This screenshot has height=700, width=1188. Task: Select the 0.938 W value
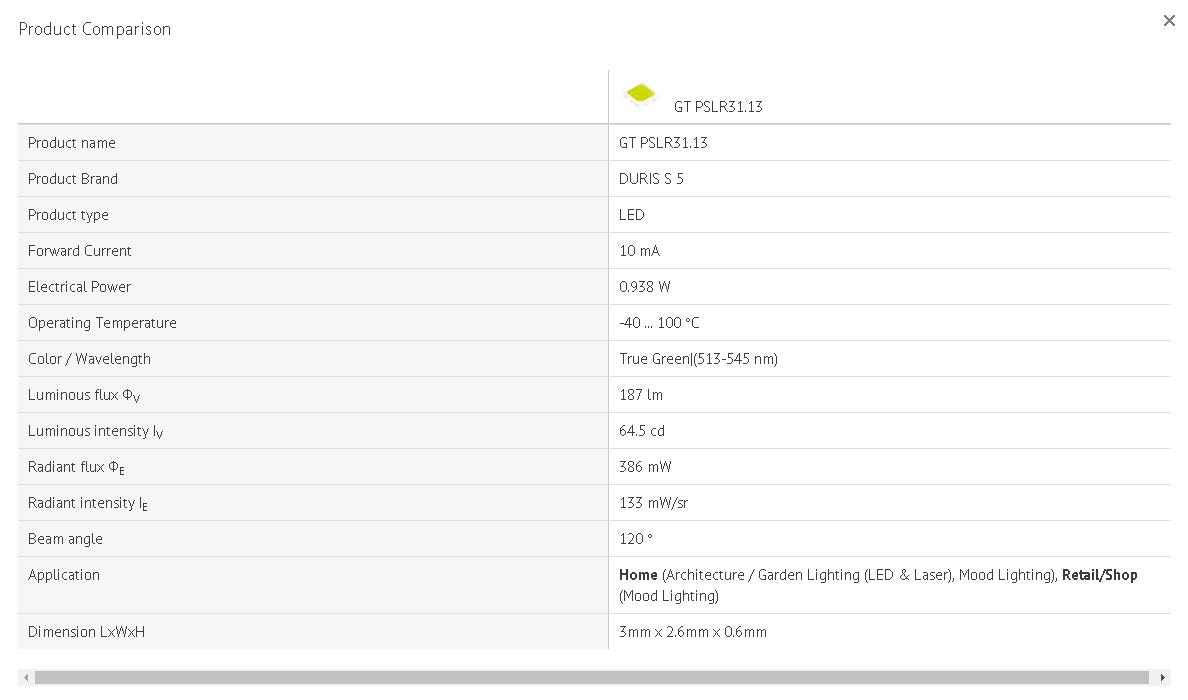(645, 287)
